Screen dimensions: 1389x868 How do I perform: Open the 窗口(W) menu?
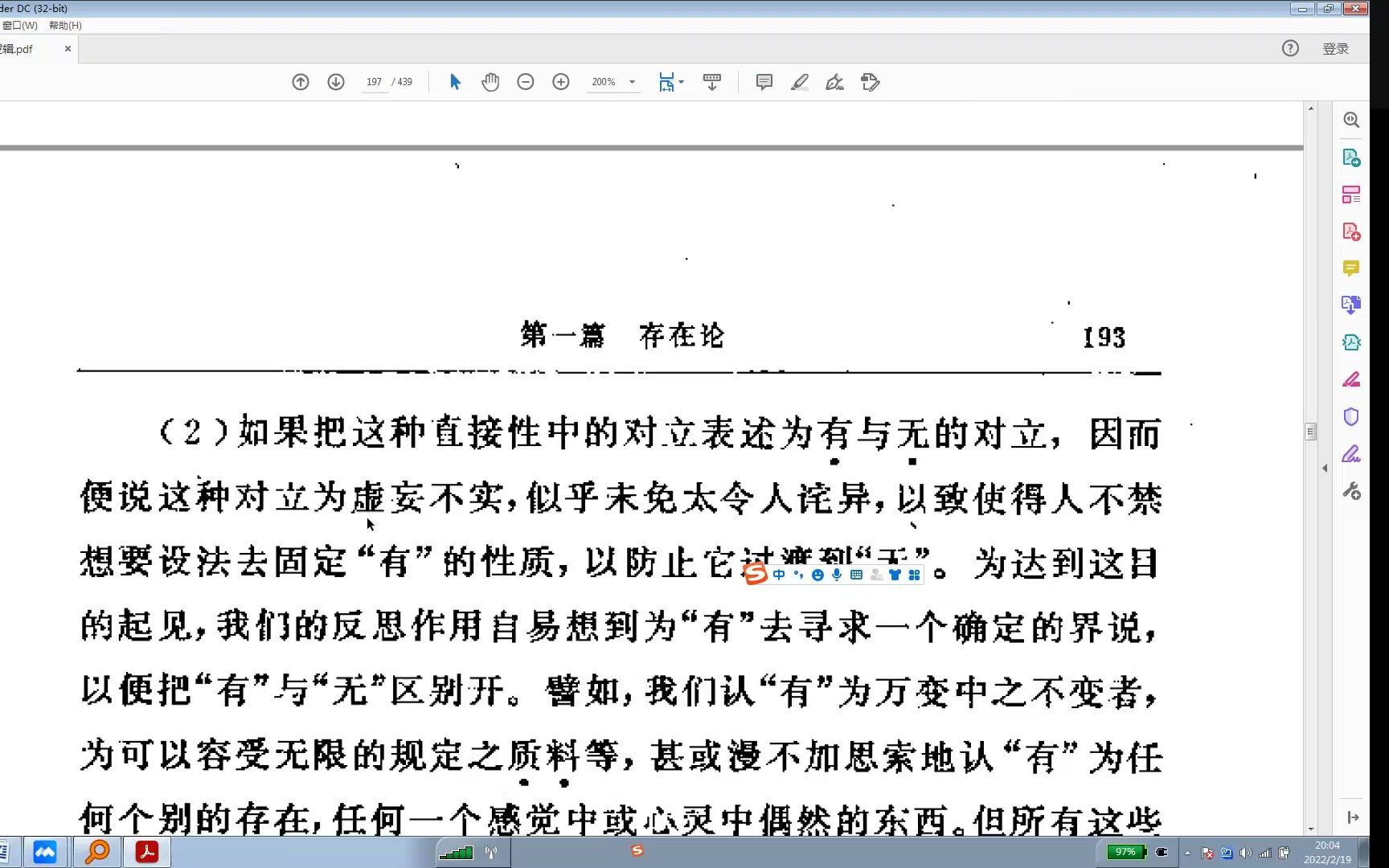pyautogui.click(x=20, y=25)
